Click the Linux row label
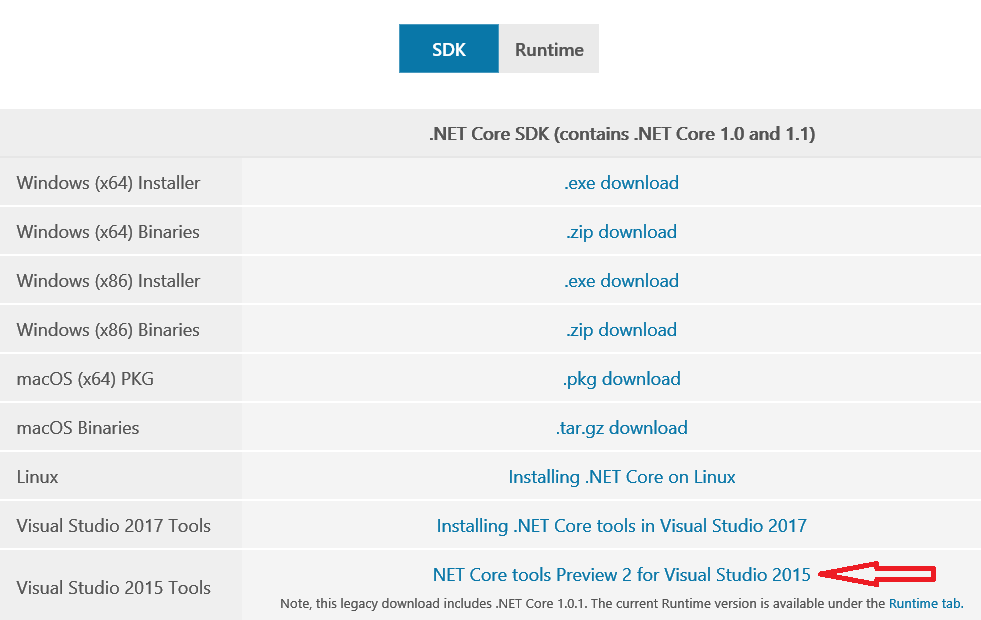The image size is (981, 620). [37, 477]
